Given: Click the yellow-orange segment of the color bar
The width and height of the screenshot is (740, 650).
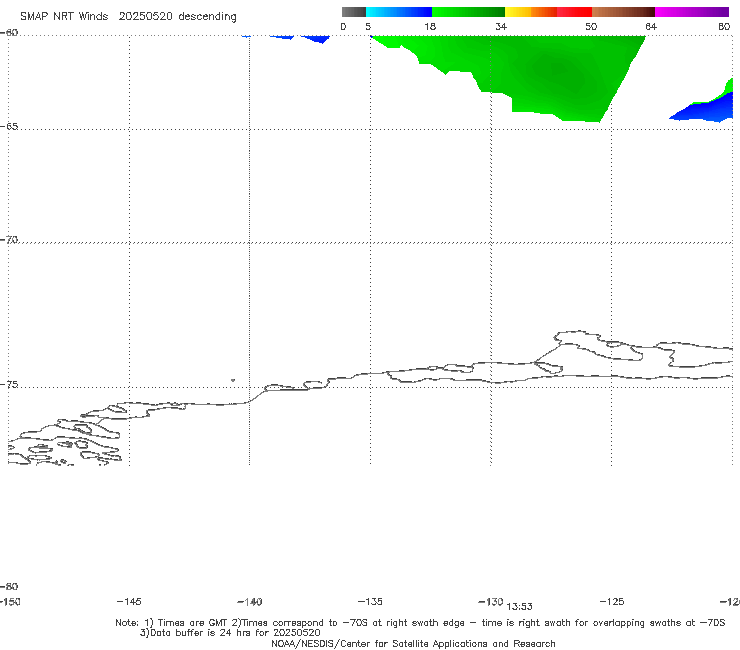Looking at the screenshot, I should pyautogui.click(x=530, y=12).
